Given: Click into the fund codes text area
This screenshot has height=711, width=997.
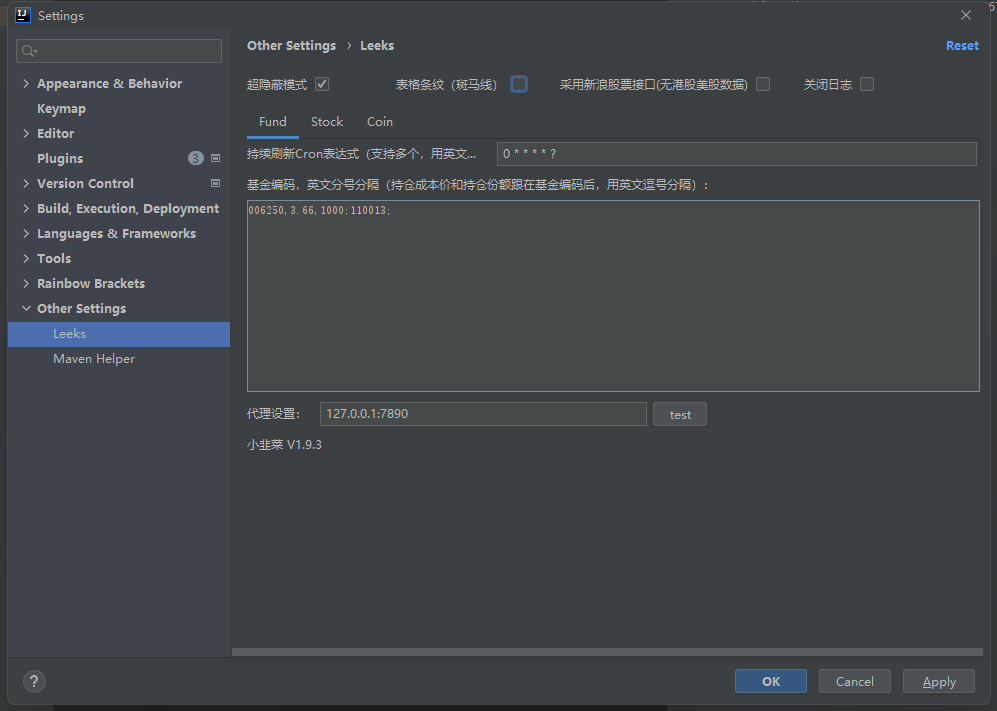Looking at the screenshot, I should tap(613, 296).
